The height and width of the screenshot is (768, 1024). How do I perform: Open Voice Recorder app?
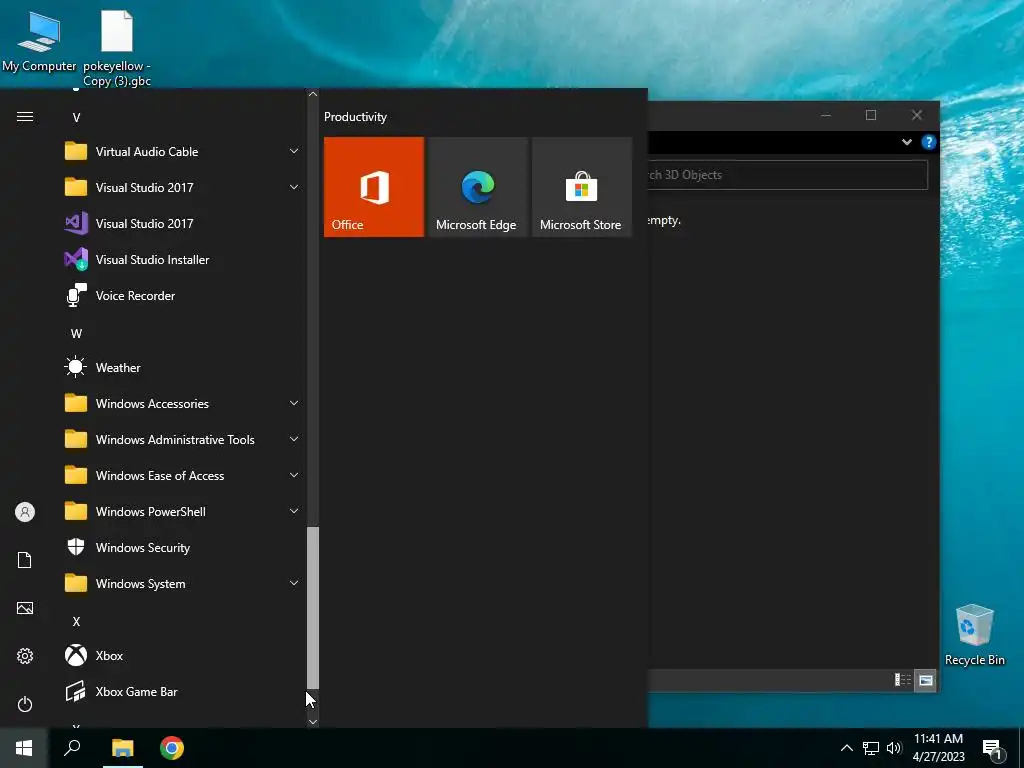[183, 295]
